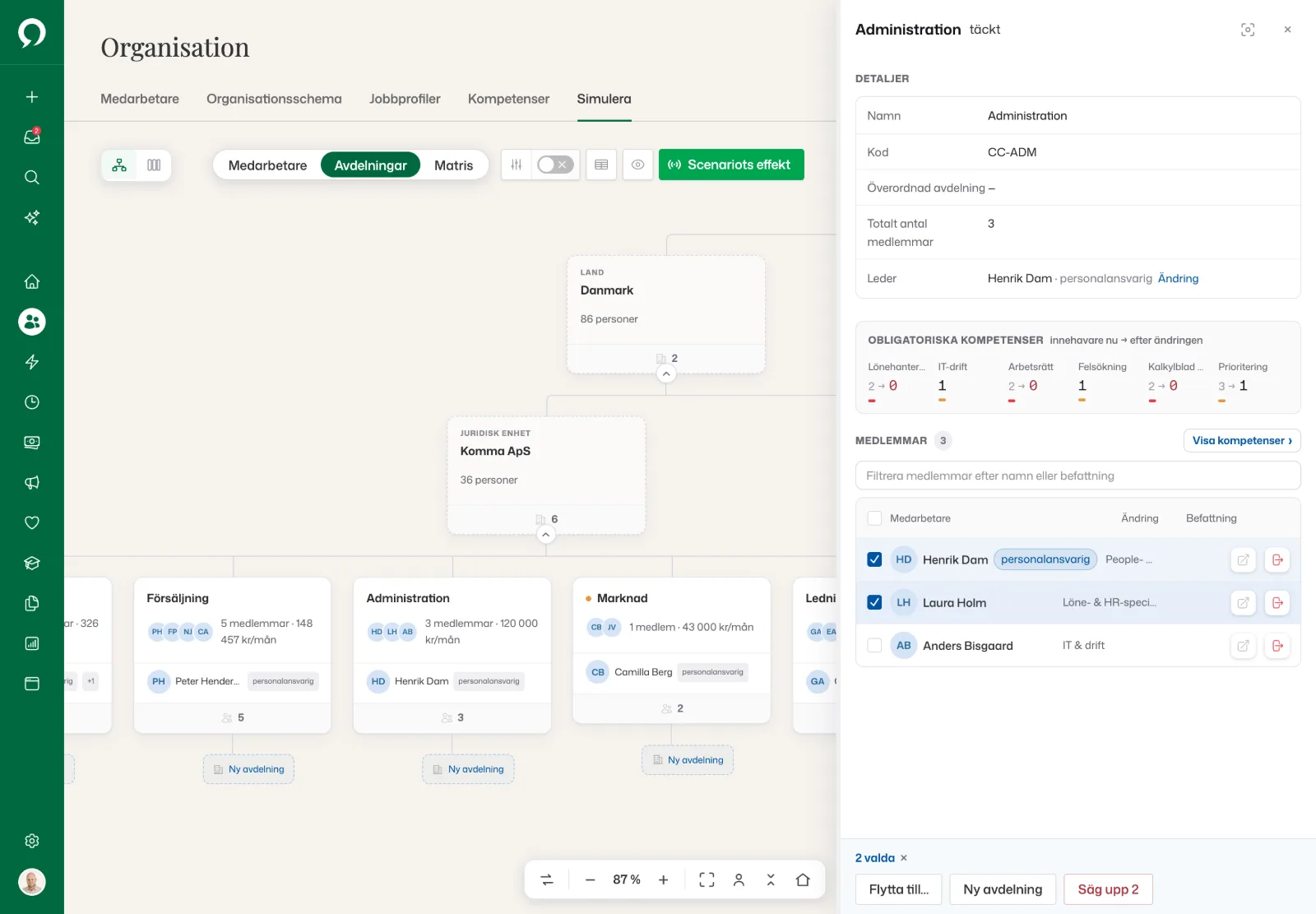Screen dimensions: 1316x914
Task: Toggle the switch next to filter icon
Action: [x=555, y=165]
